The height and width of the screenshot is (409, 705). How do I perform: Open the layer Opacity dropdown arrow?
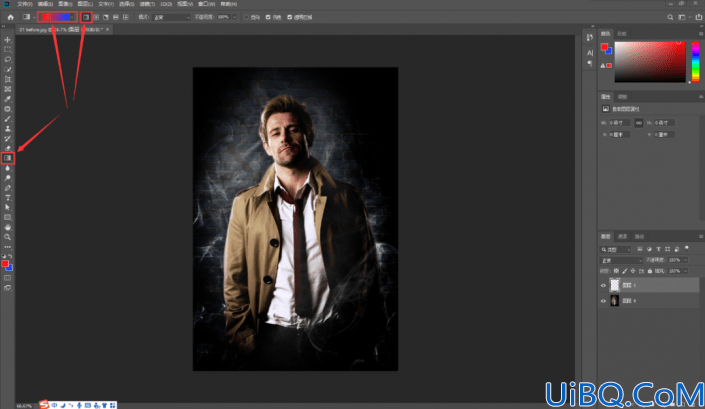[x=685, y=260]
